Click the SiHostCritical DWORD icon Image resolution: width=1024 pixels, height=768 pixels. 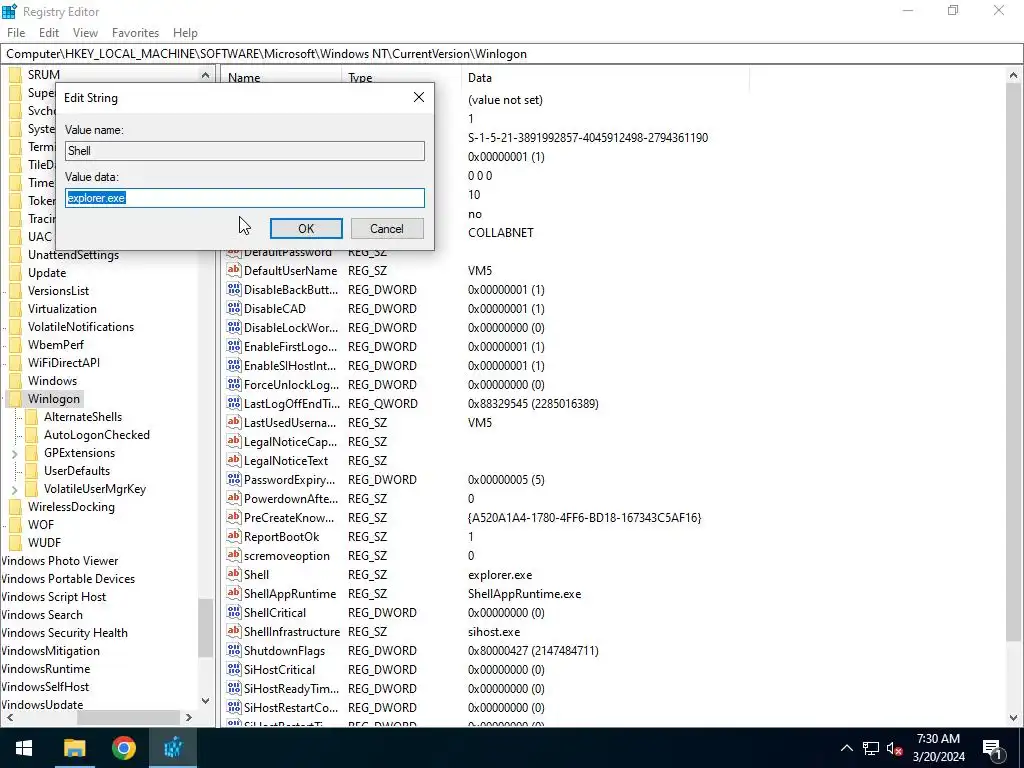[x=234, y=669]
